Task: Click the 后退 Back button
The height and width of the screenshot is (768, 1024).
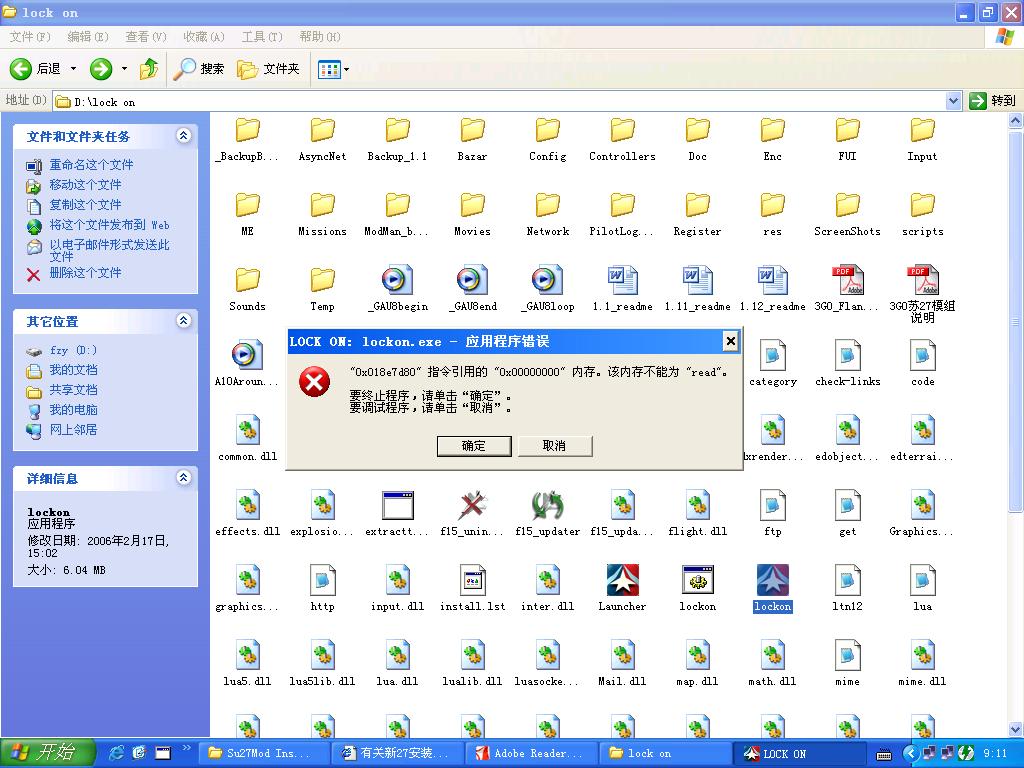Action: tap(35, 69)
